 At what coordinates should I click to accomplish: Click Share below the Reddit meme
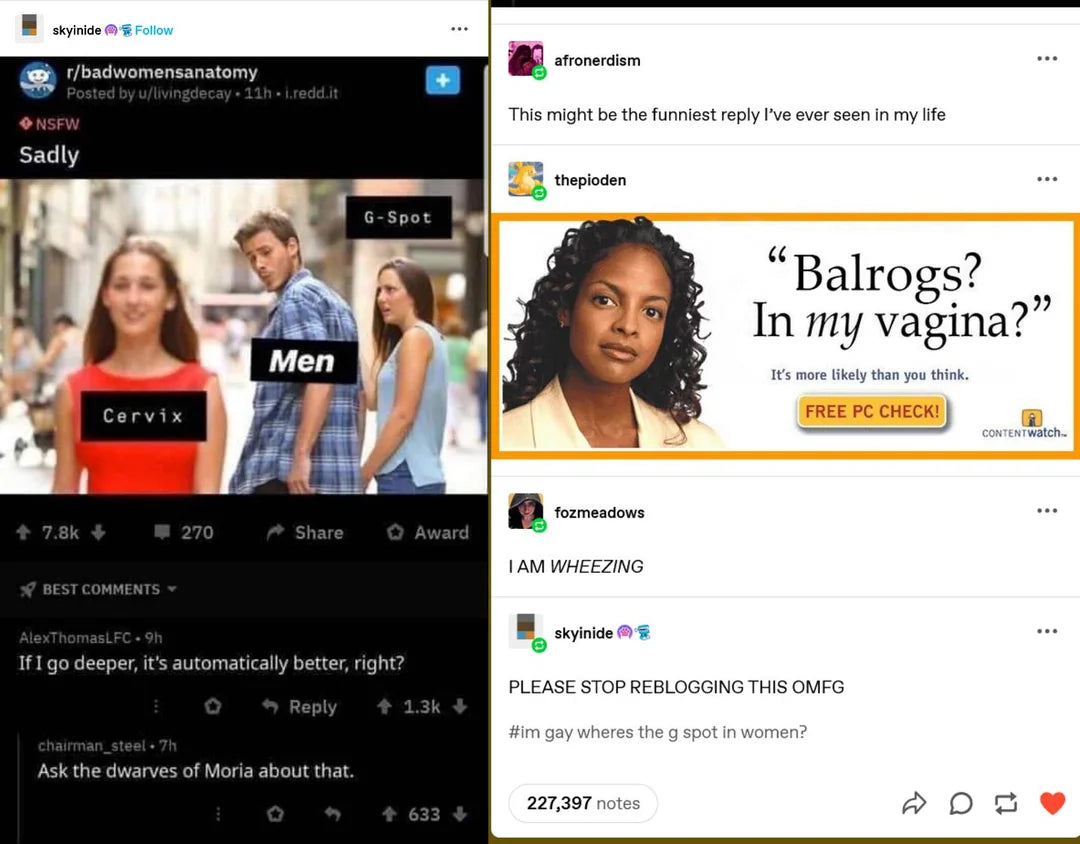(304, 532)
